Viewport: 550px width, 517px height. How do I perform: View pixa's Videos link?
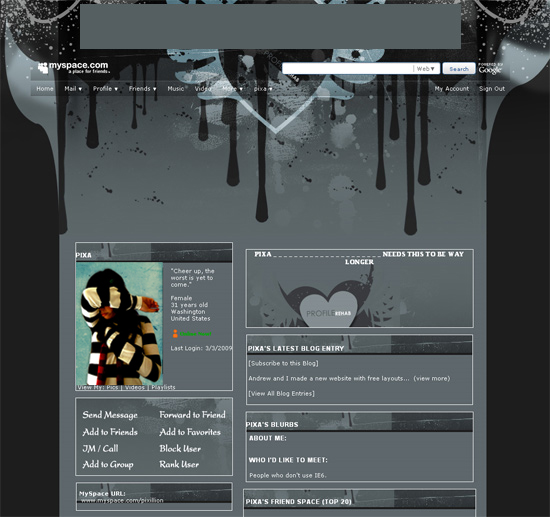pyautogui.click(x=135, y=387)
